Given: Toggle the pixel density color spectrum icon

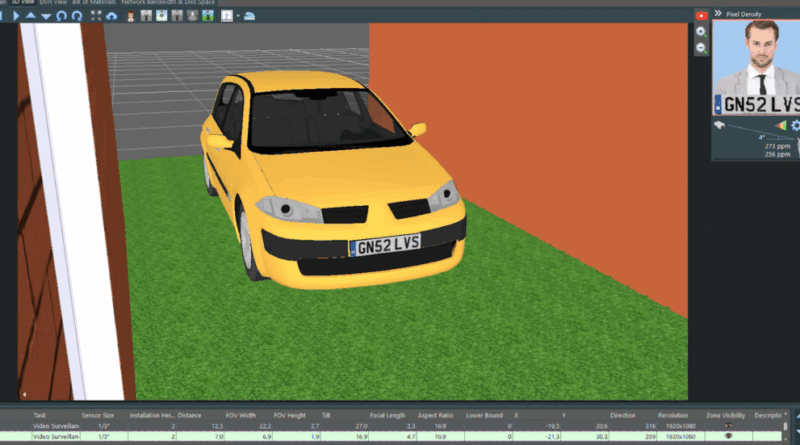Looking at the screenshot, I should point(781,125).
